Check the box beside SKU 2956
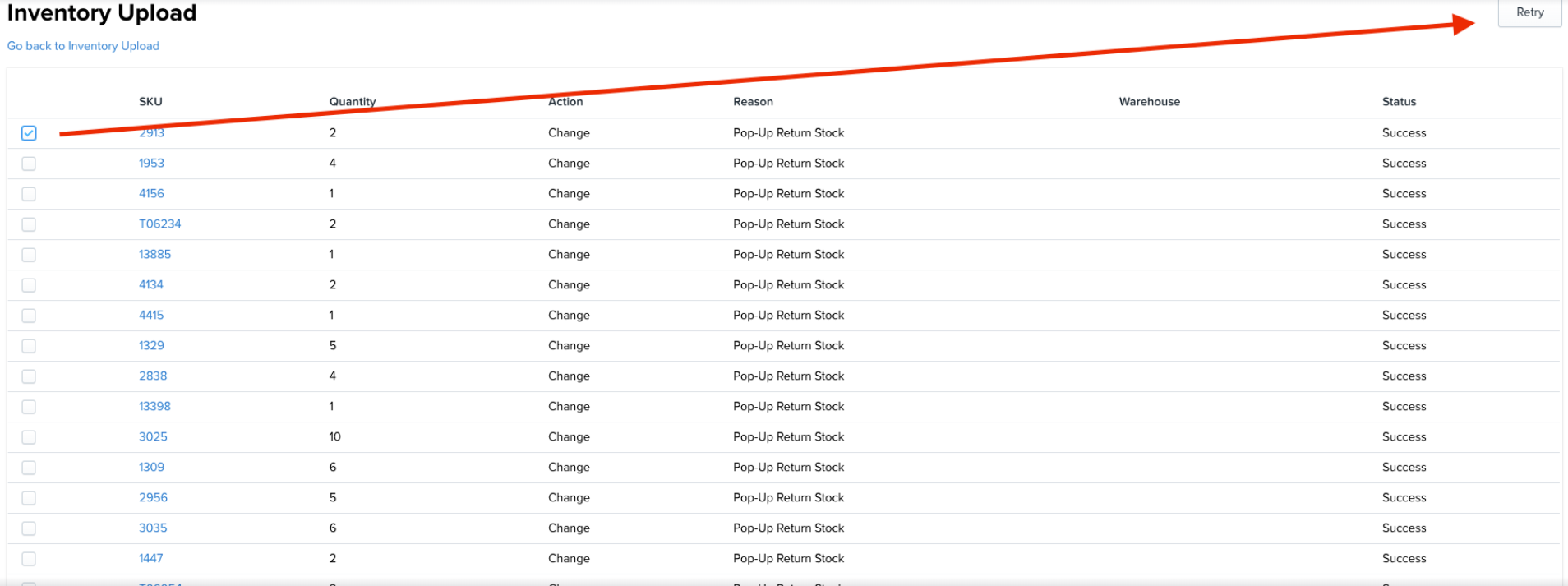This screenshot has width=1568, height=586. [29, 498]
